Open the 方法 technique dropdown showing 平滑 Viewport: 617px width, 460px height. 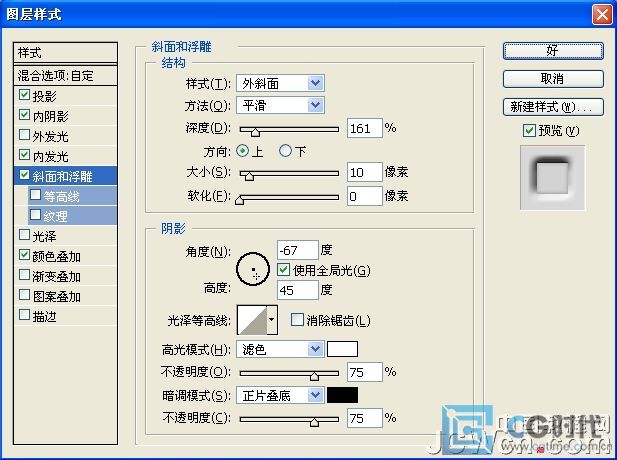(x=280, y=105)
